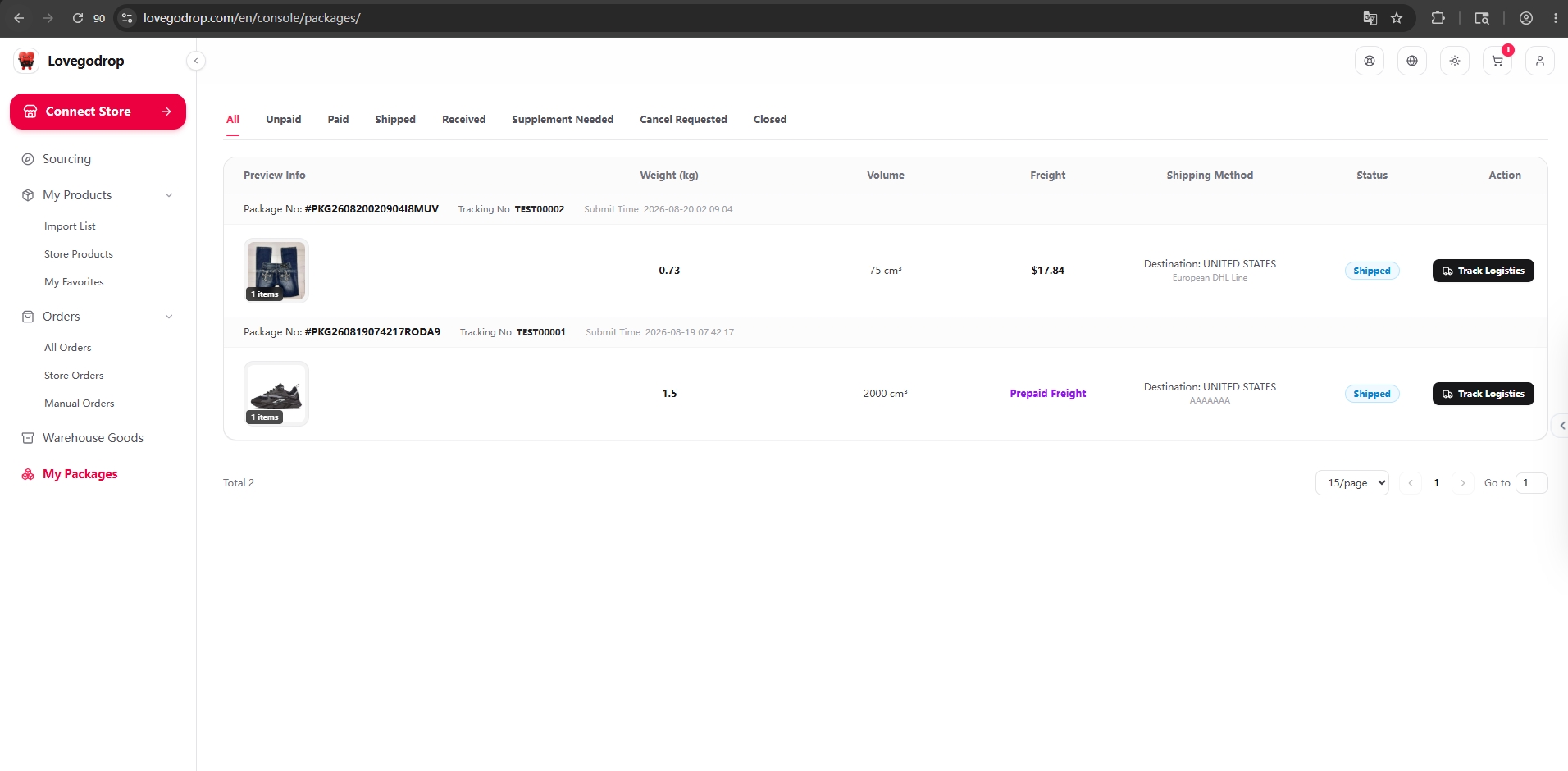Switch to the Unpaid tab

[x=284, y=120]
